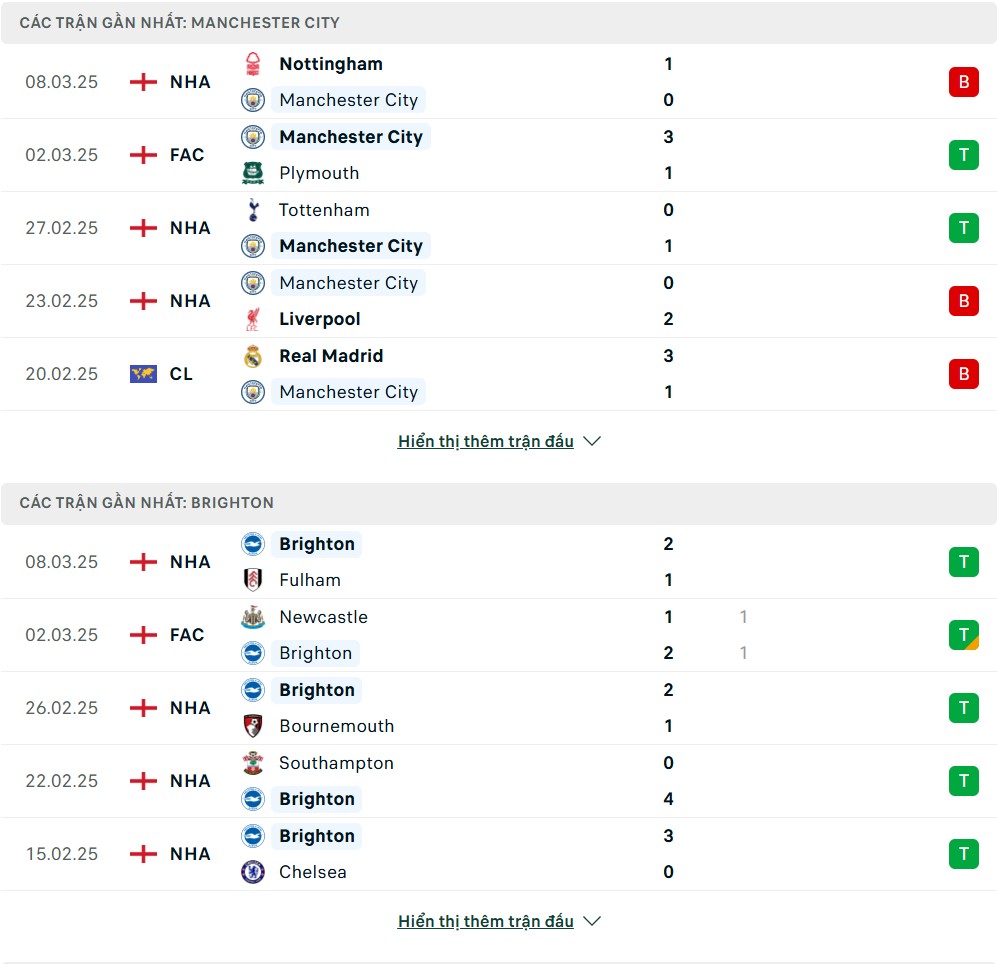Click the Fulham club crest icon
Screen dimensions: 997x964
[x=252, y=580]
